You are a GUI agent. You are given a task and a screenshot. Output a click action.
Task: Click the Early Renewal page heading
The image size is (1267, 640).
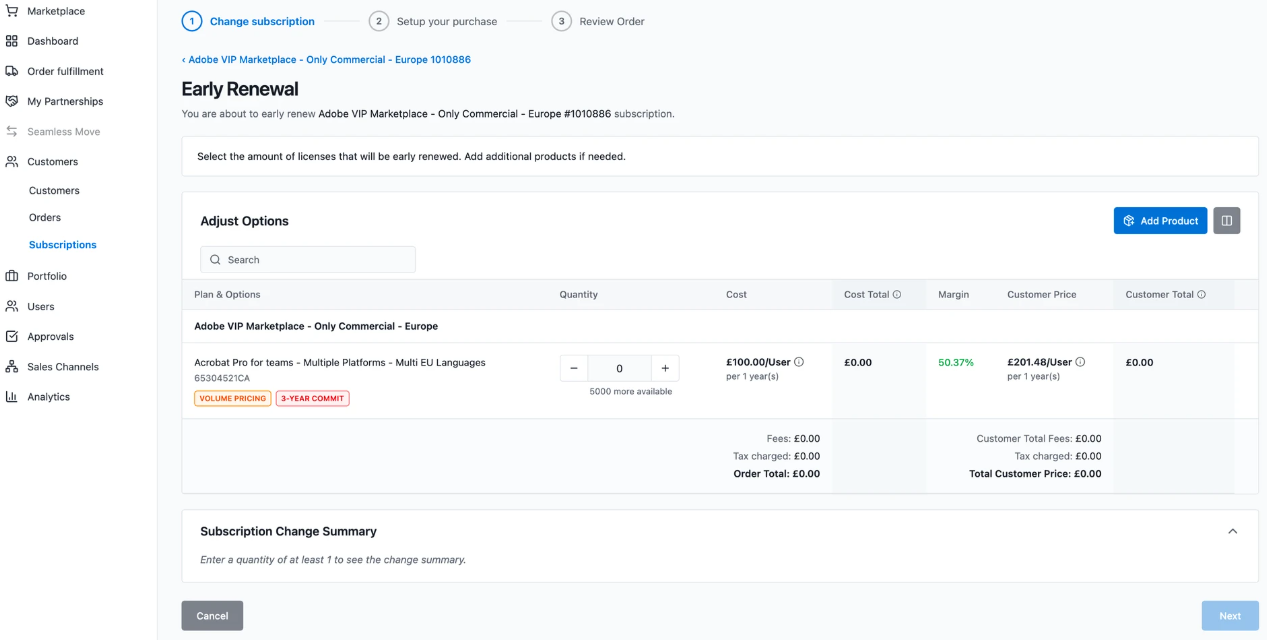tap(240, 89)
